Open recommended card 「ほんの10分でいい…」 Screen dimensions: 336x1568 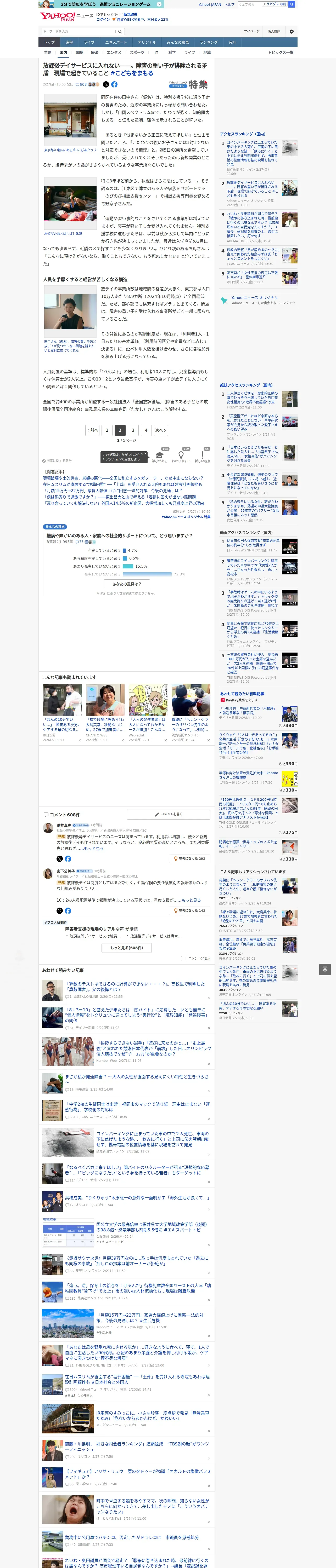(62, 712)
